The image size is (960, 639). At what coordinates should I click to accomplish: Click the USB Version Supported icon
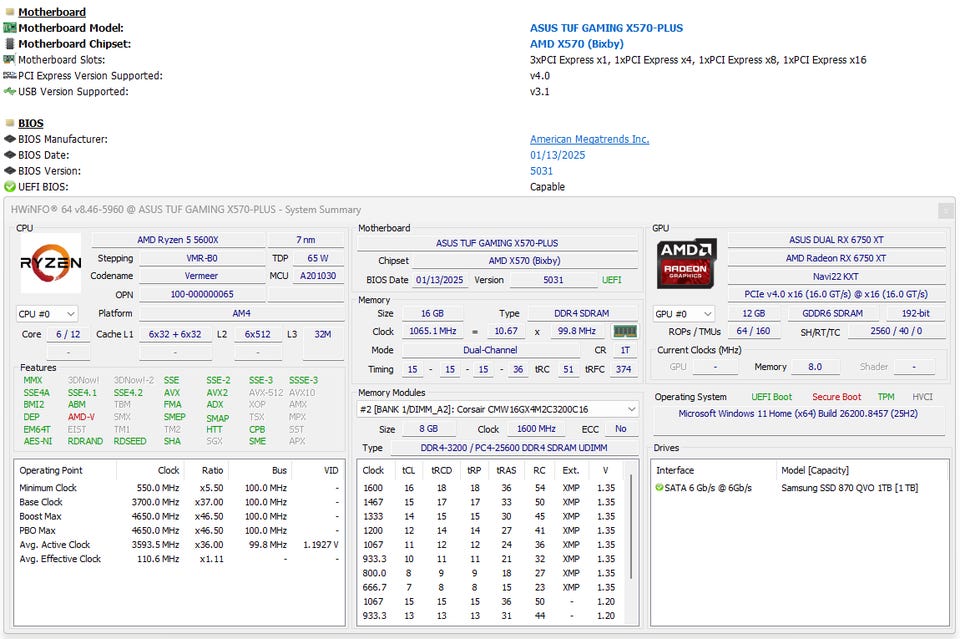(10, 91)
